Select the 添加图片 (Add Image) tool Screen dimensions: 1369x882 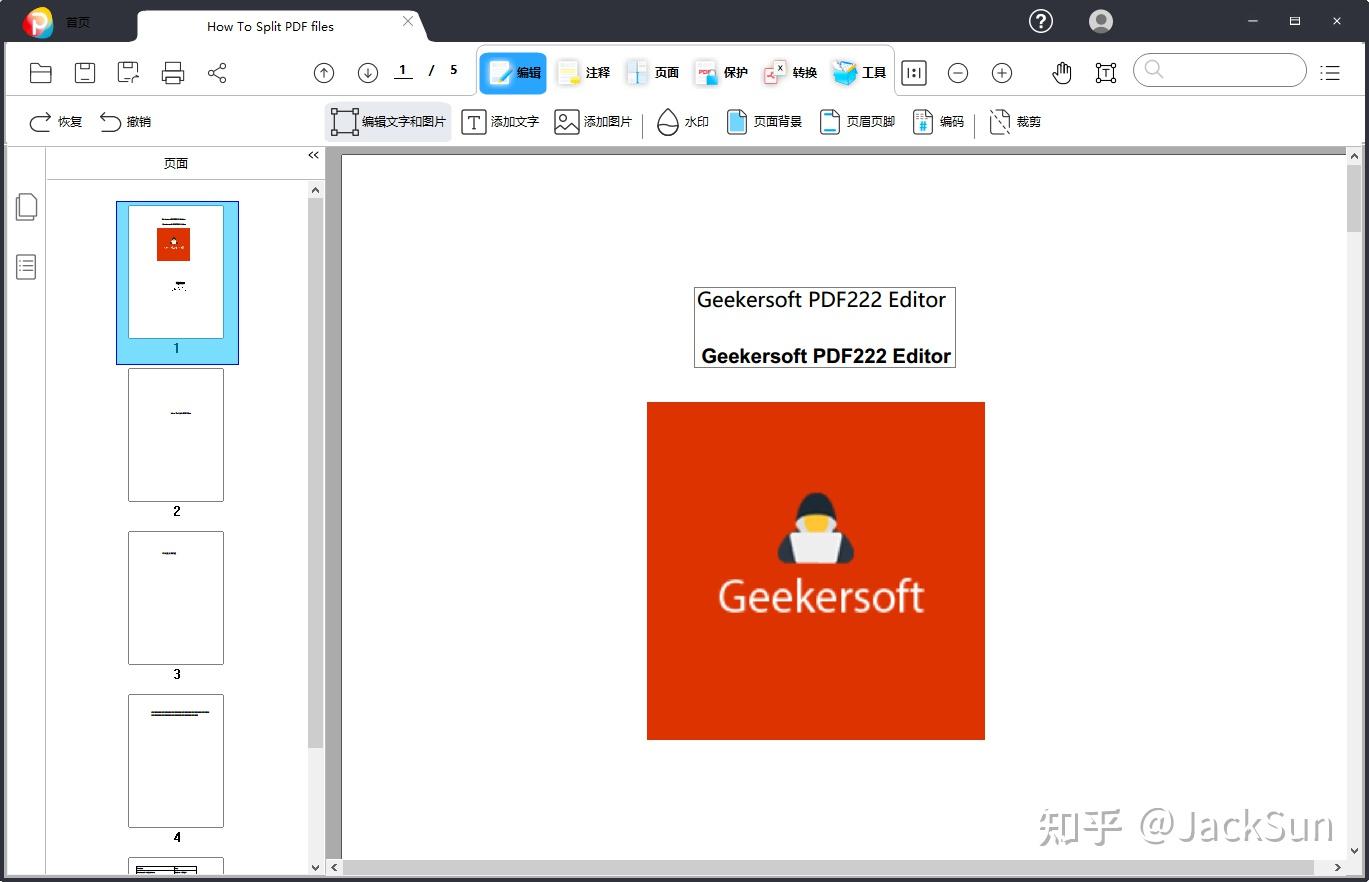click(594, 121)
